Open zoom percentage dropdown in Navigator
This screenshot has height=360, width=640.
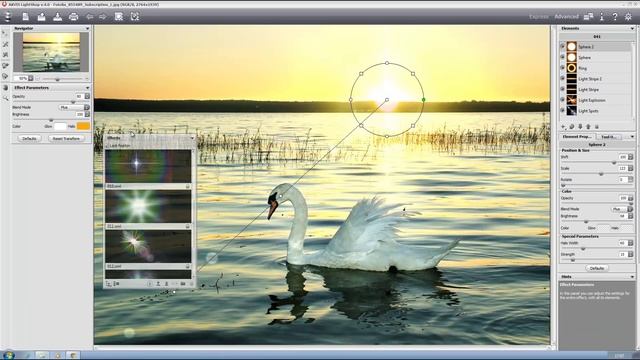pyautogui.click(x=31, y=78)
